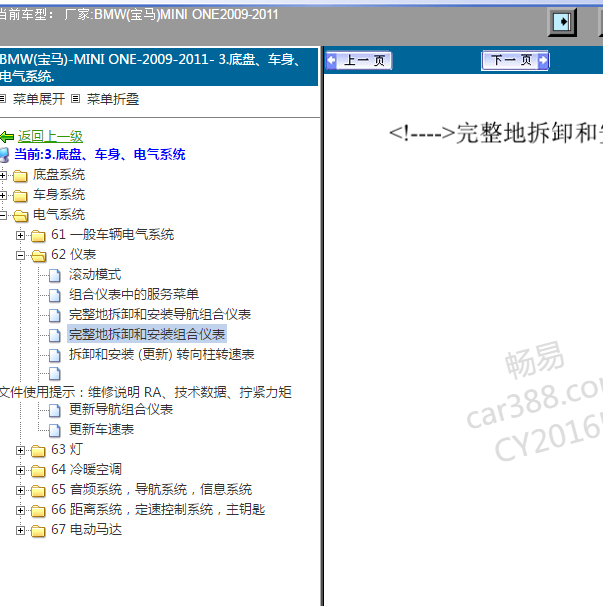Click 菜单折叠 to collapse all menus

[113, 99]
